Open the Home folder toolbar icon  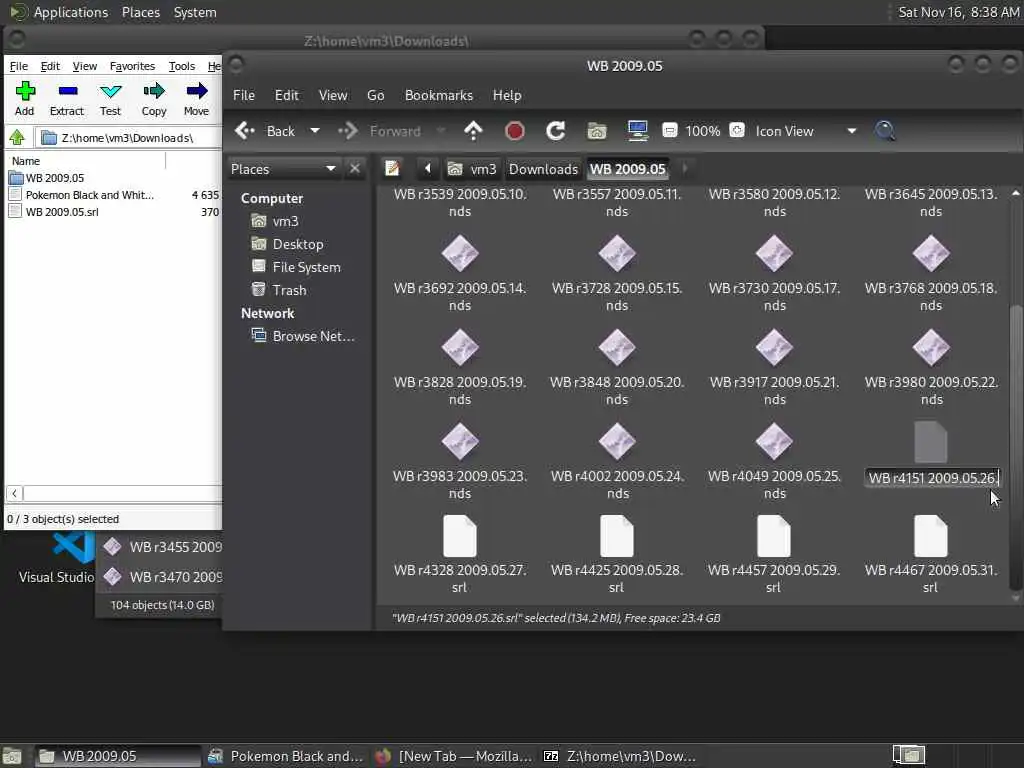pos(596,131)
